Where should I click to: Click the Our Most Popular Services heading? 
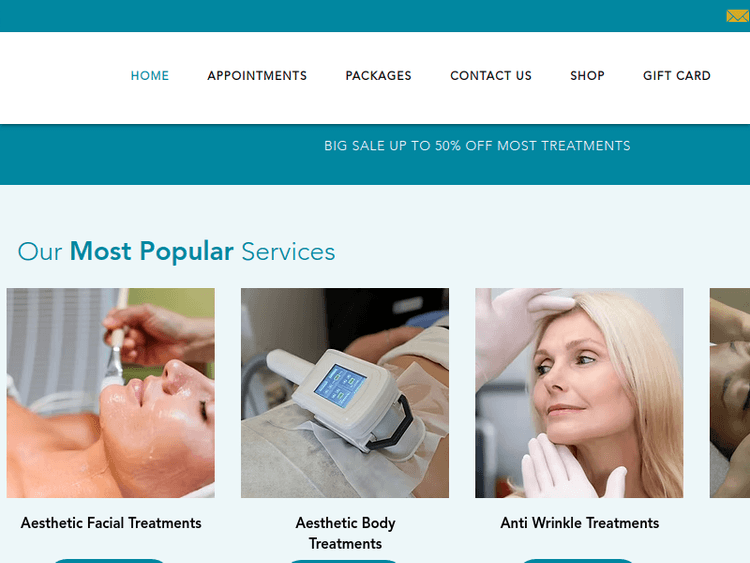tap(176, 251)
